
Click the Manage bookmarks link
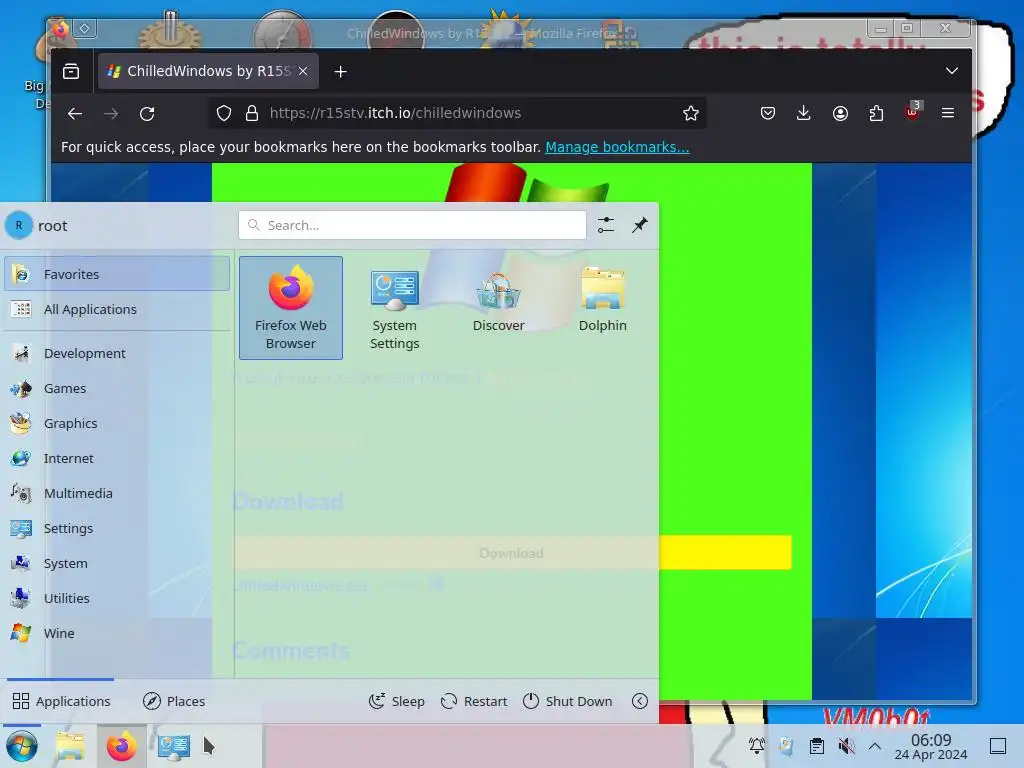[617, 147]
